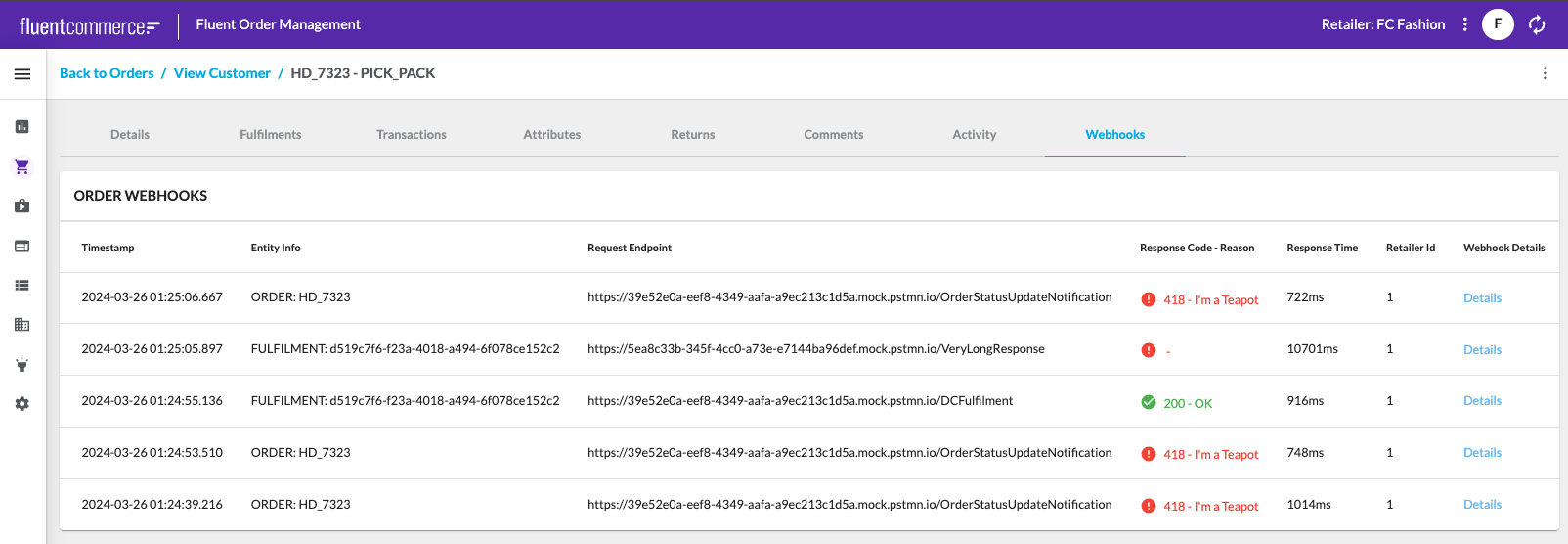Select the shopping cart orders icon
The width and height of the screenshot is (1568, 544).
22,167
